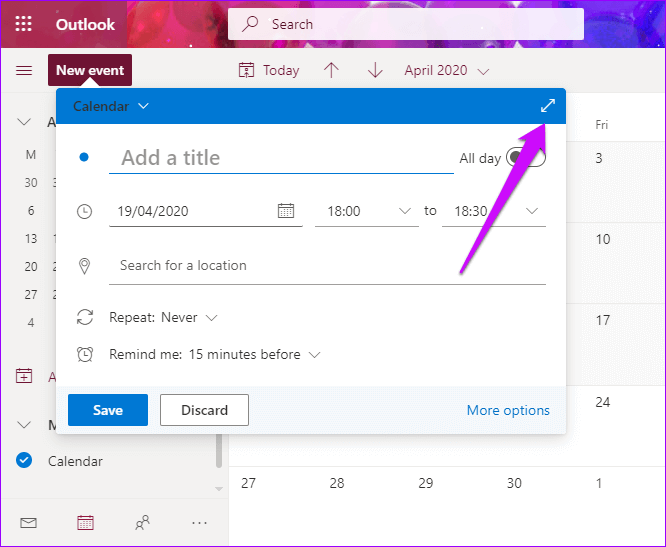Viewport: 666px width, 547px height.
Task: Click the Discard button
Action: [x=204, y=410]
